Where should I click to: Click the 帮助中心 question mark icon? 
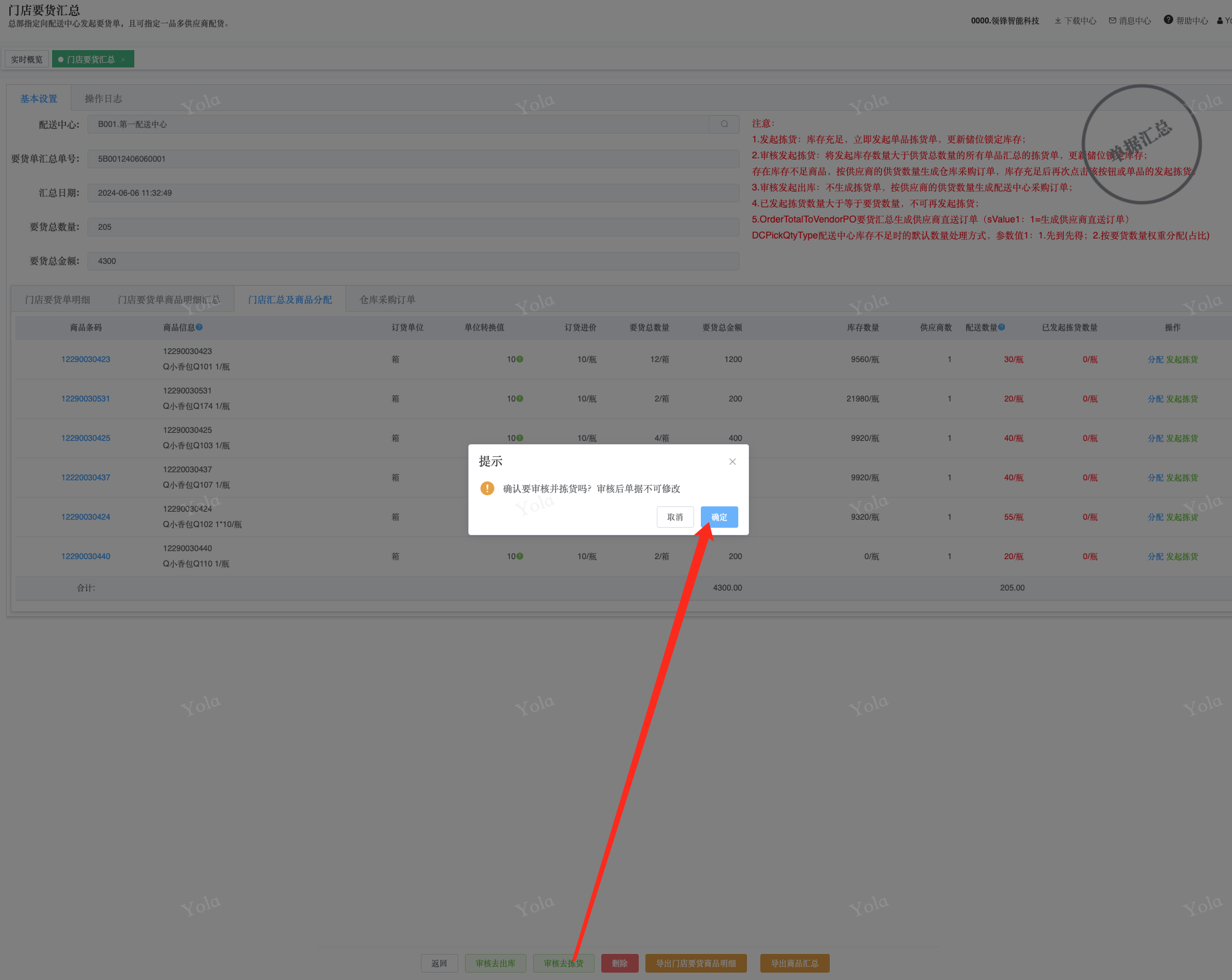pyautogui.click(x=1169, y=20)
